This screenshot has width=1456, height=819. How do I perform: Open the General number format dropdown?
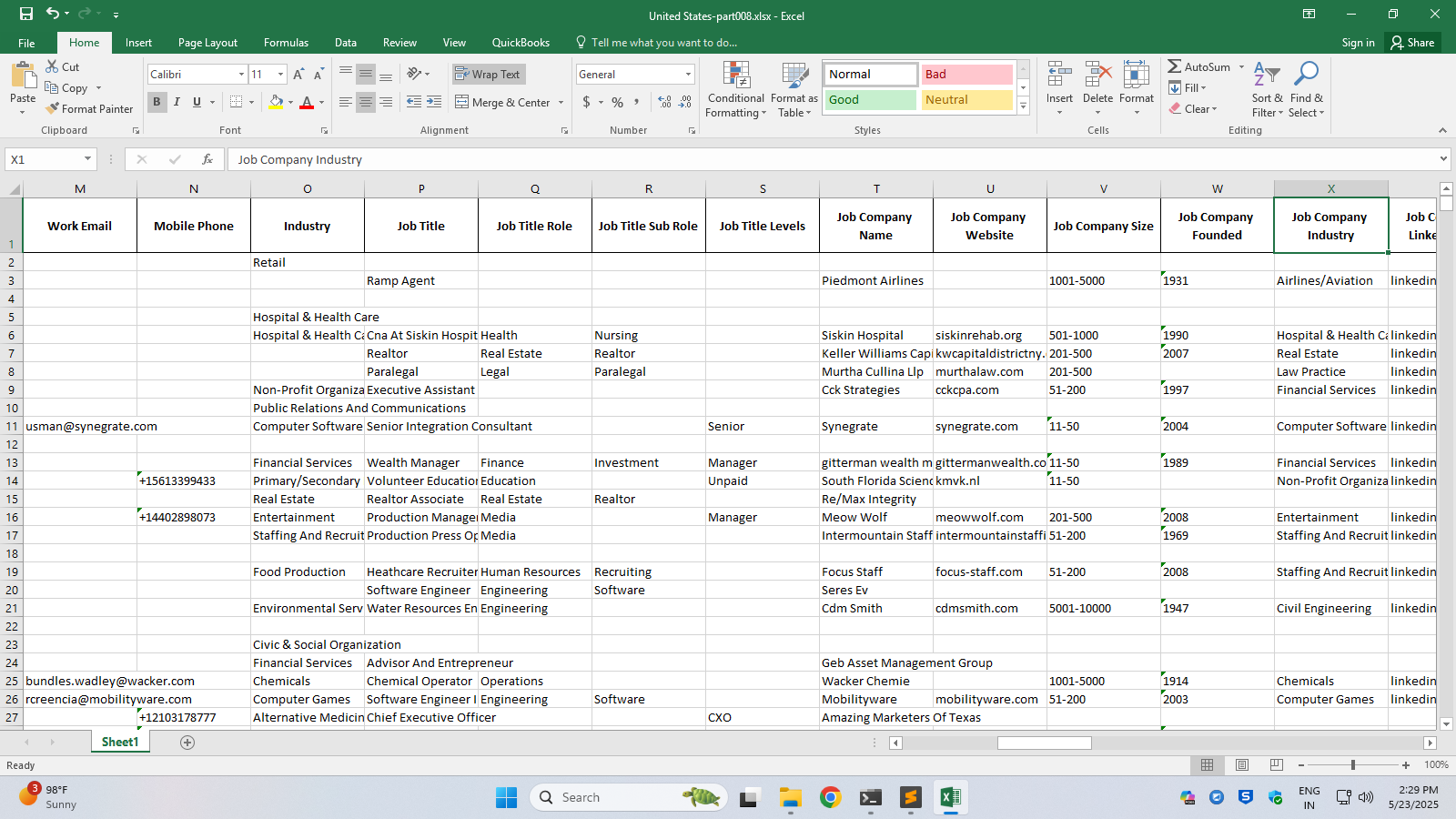(x=688, y=75)
